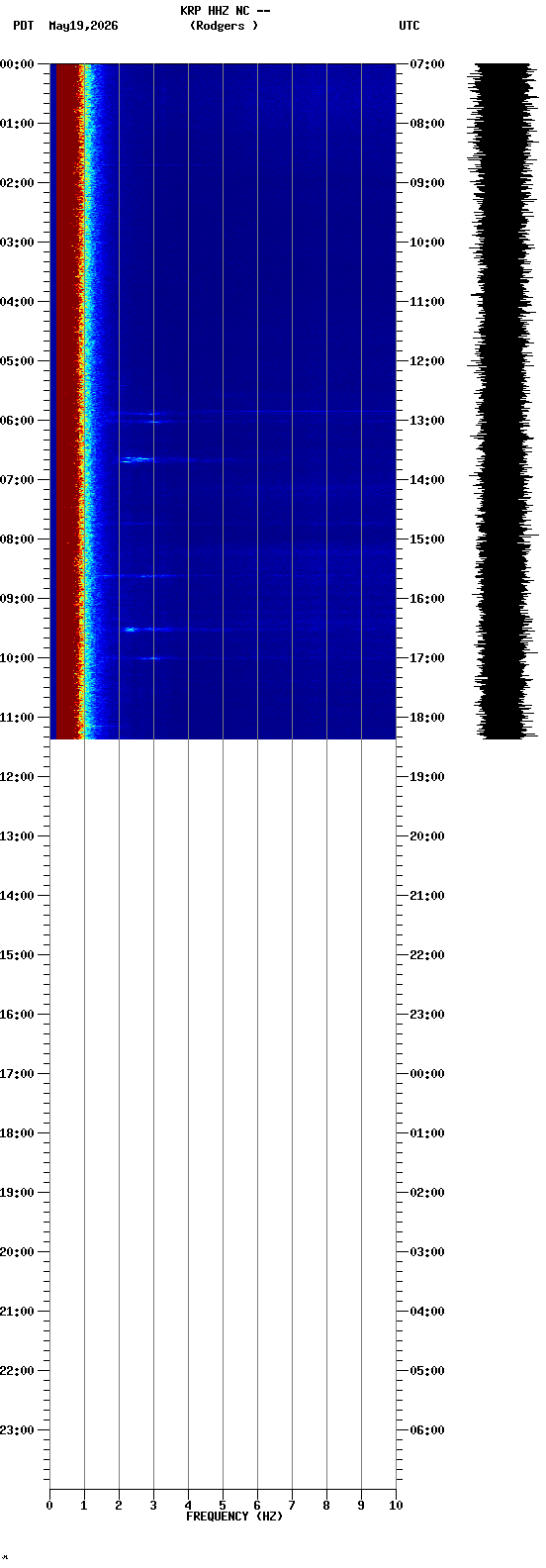
Task: Click the UTC axis label "19:00"
Action: point(427,777)
